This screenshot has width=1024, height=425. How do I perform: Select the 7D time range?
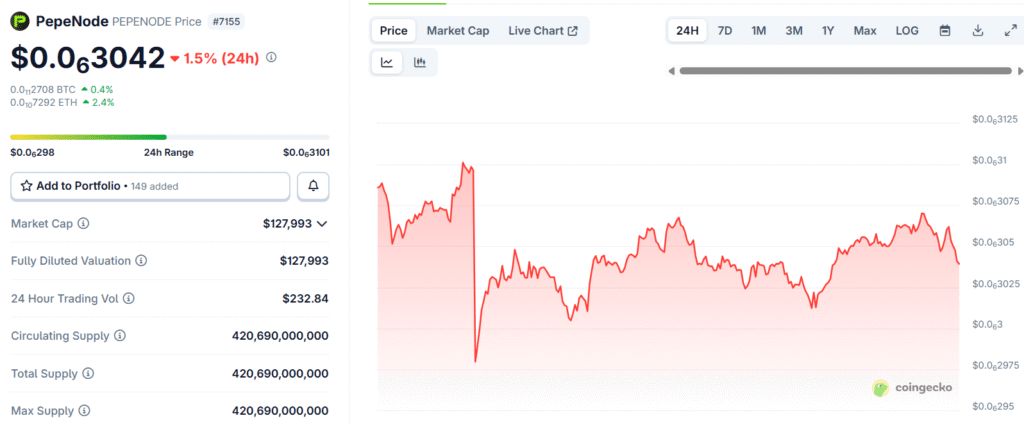(x=725, y=31)
